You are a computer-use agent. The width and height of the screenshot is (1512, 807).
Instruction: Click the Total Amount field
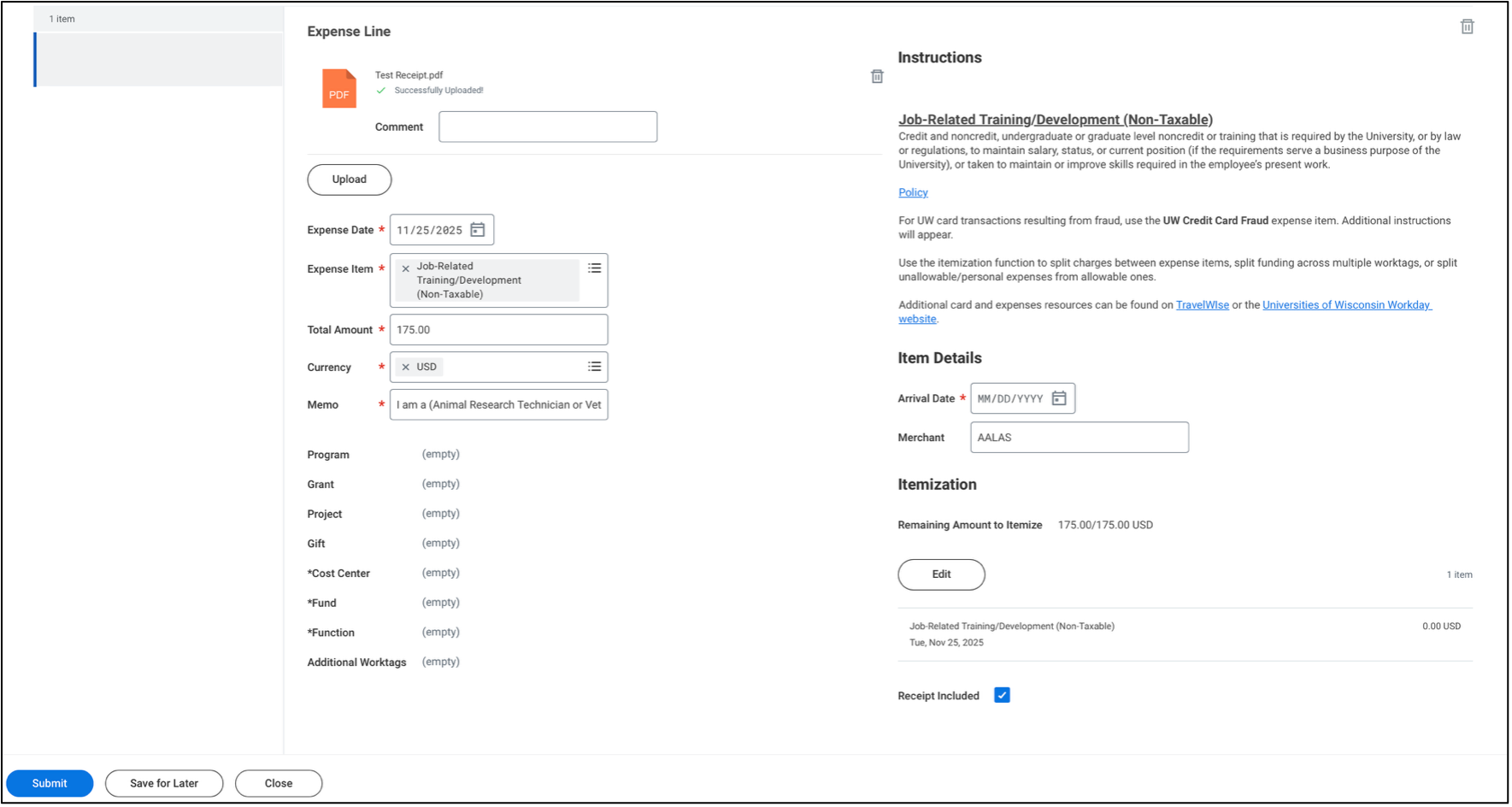click(498, 330)
